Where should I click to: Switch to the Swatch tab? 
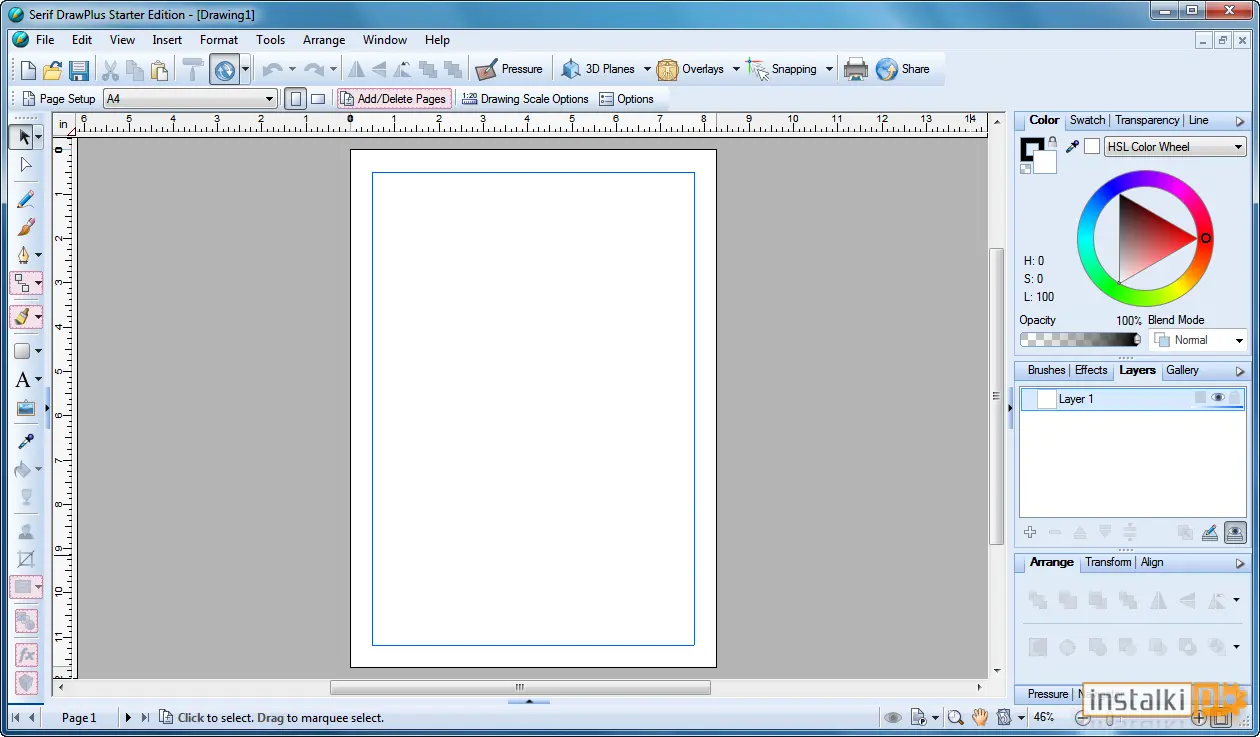[1087, 120]
